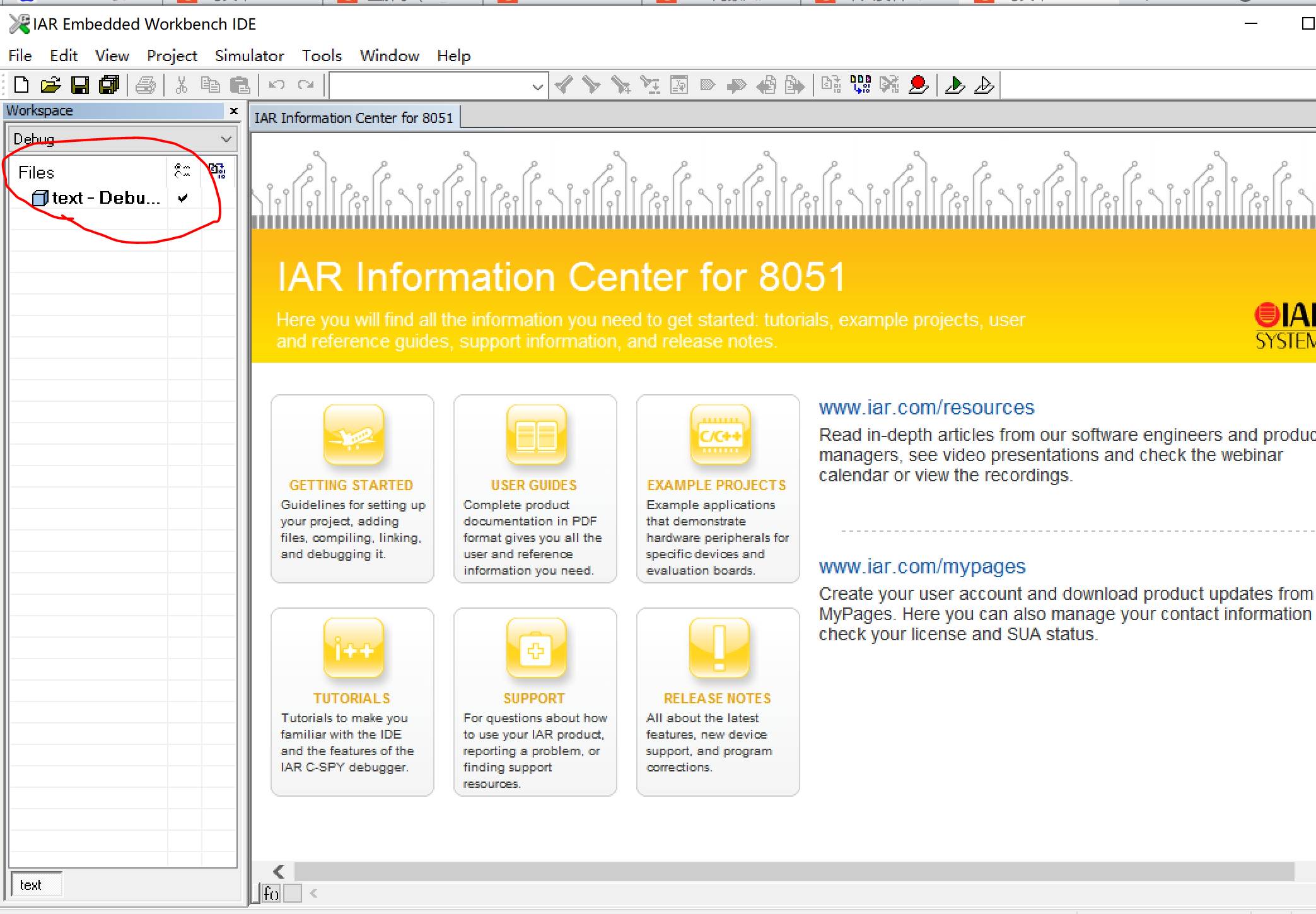Click the Save All toolbar icon
The height and width of the screenshot is (914, 1316).
[x=110, y=85]
